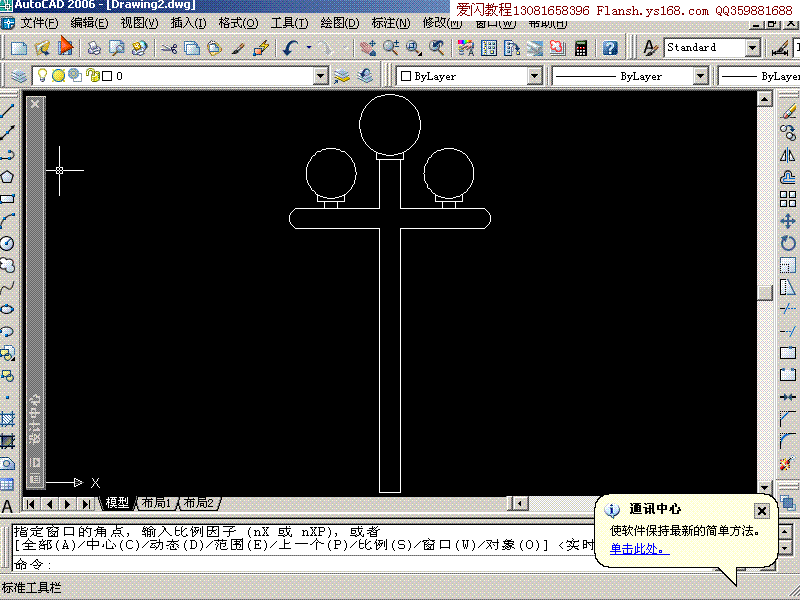
Task: Open the layer list dropdown
Action: click(x=321, y=76)
